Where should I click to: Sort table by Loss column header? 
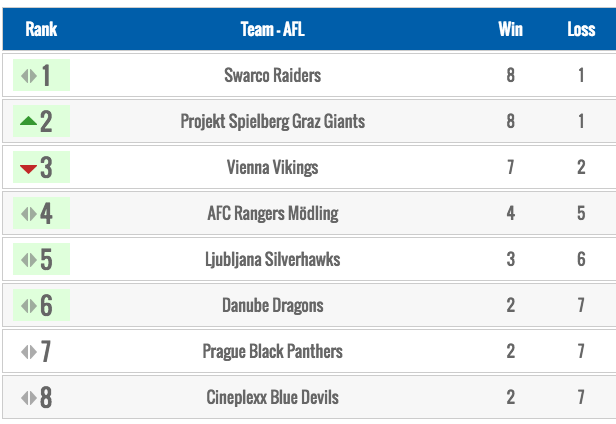(581, 29)
